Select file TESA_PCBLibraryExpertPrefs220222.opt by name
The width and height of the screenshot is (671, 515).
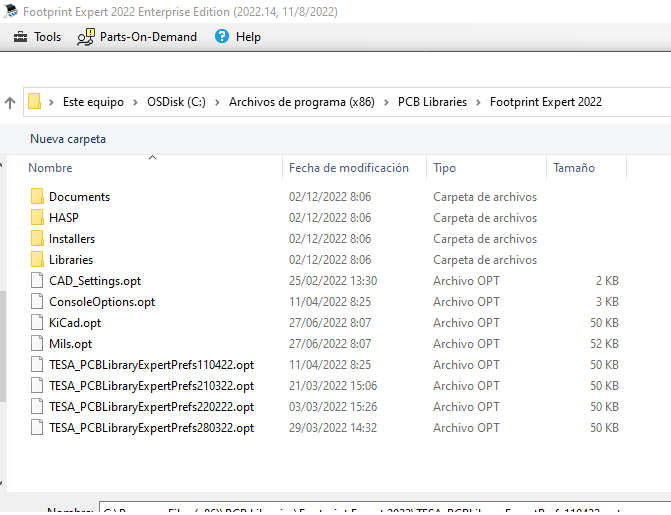(151, 407)
